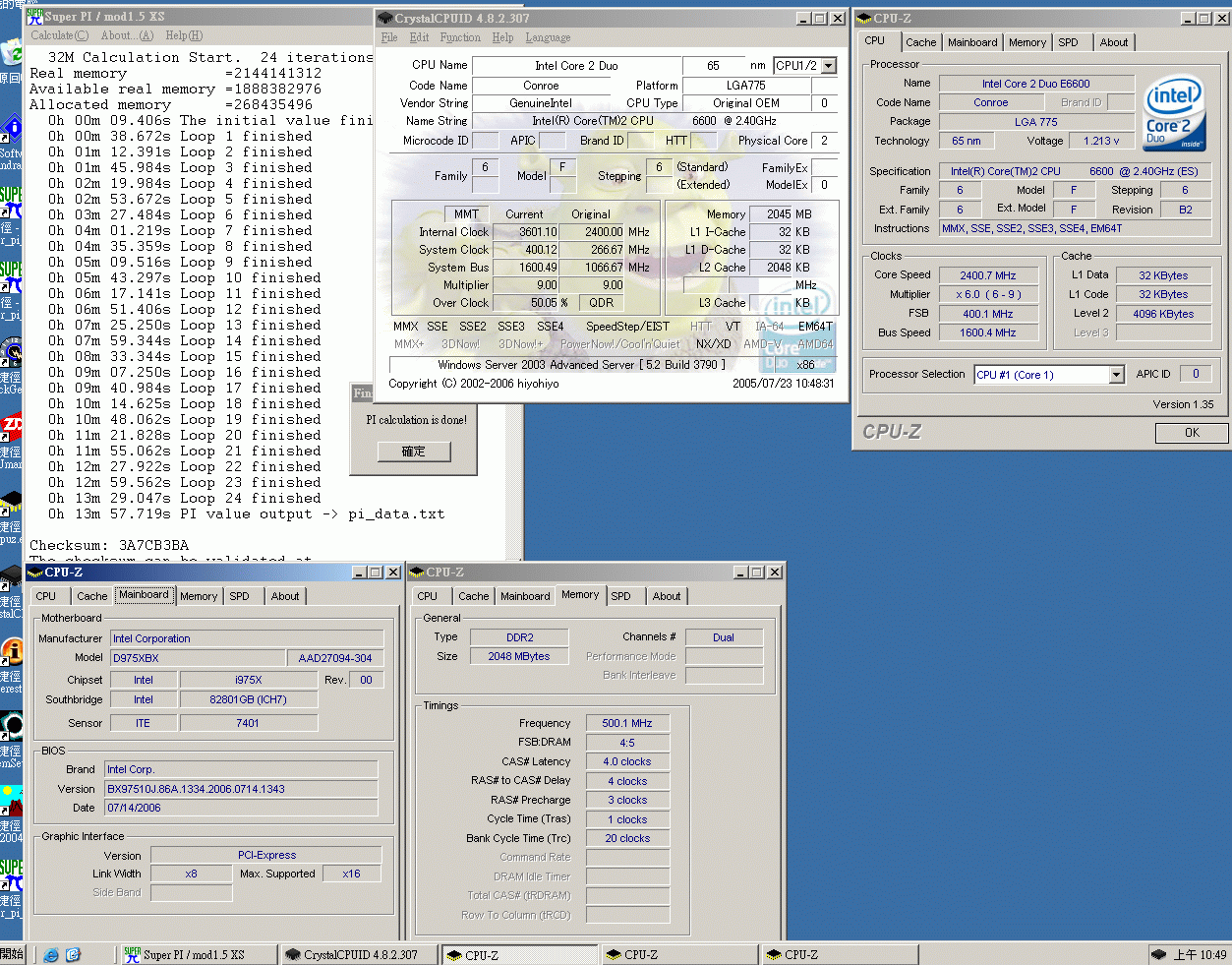Viewport: 1232px width, 965px height.
Task: Open Edit menu in CrystalCPUID
Action: [420, 37]
